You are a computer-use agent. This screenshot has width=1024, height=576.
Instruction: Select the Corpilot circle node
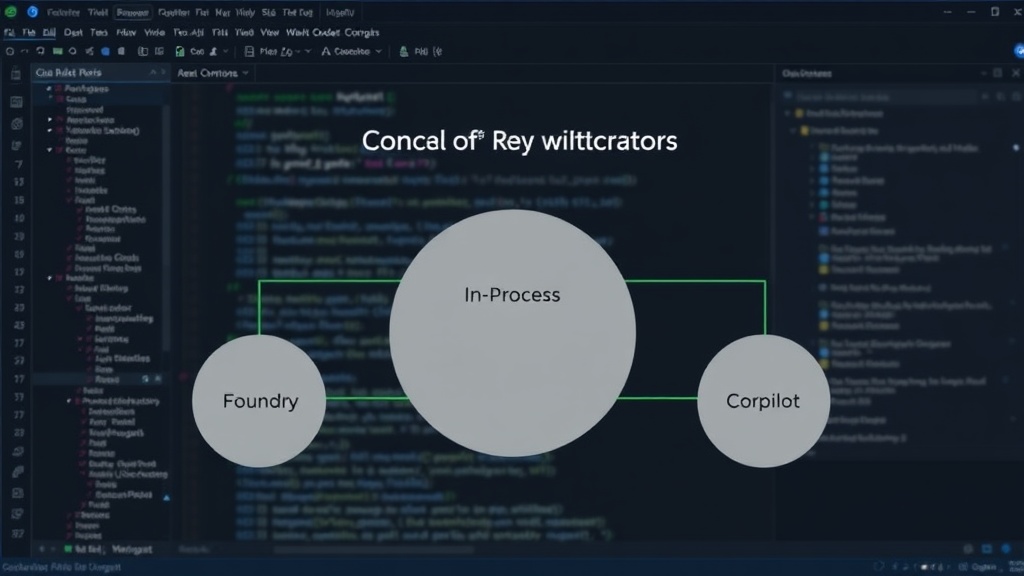[763, 401]
